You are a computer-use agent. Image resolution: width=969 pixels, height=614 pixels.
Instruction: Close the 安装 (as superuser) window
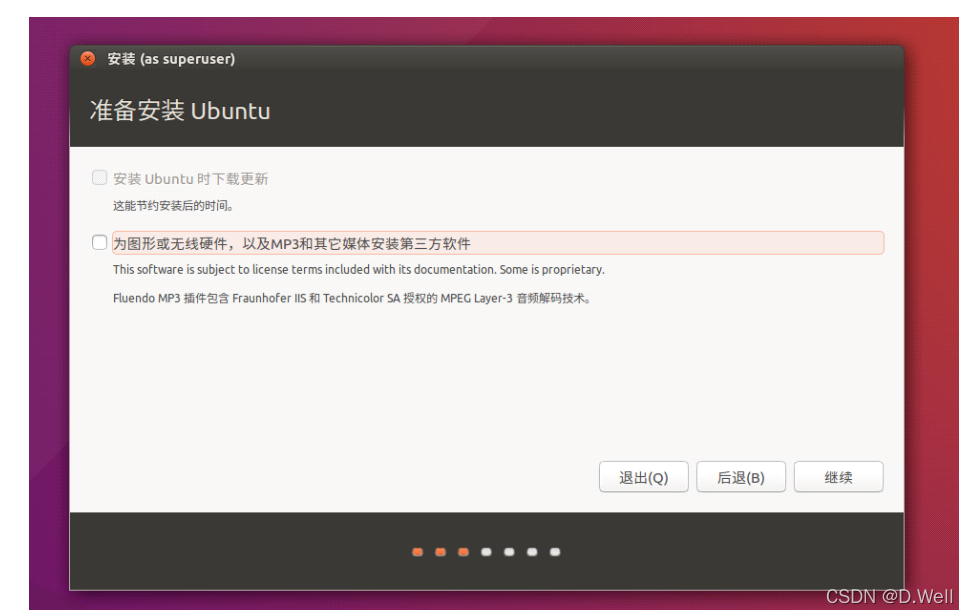(x=88, y=59)
